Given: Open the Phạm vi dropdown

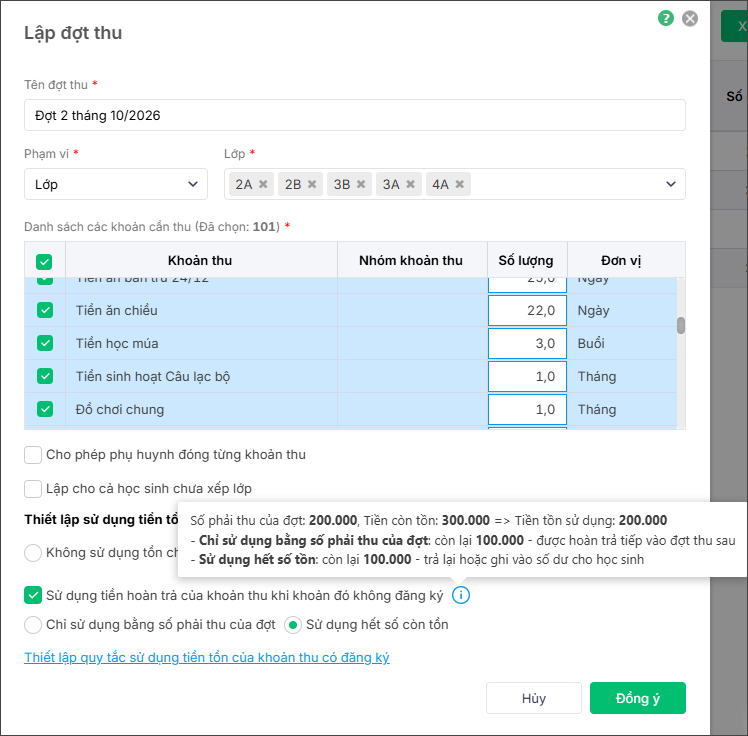Looking at the screenshot, I should (x=115, y=184).
